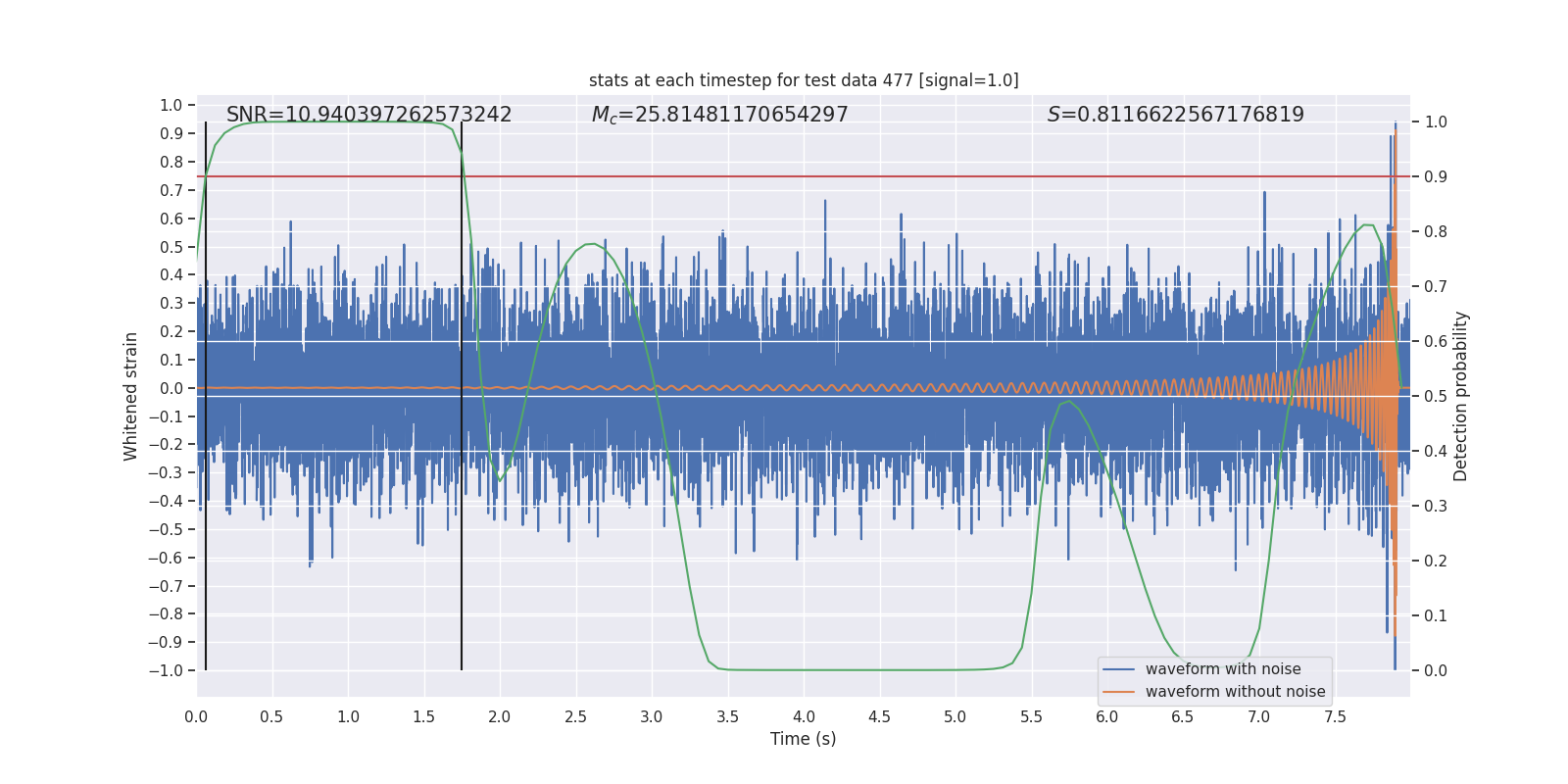Click the 0.9 tick on the Detection probability axis
Viewport: 1568px width, 784px height.
1436,176
